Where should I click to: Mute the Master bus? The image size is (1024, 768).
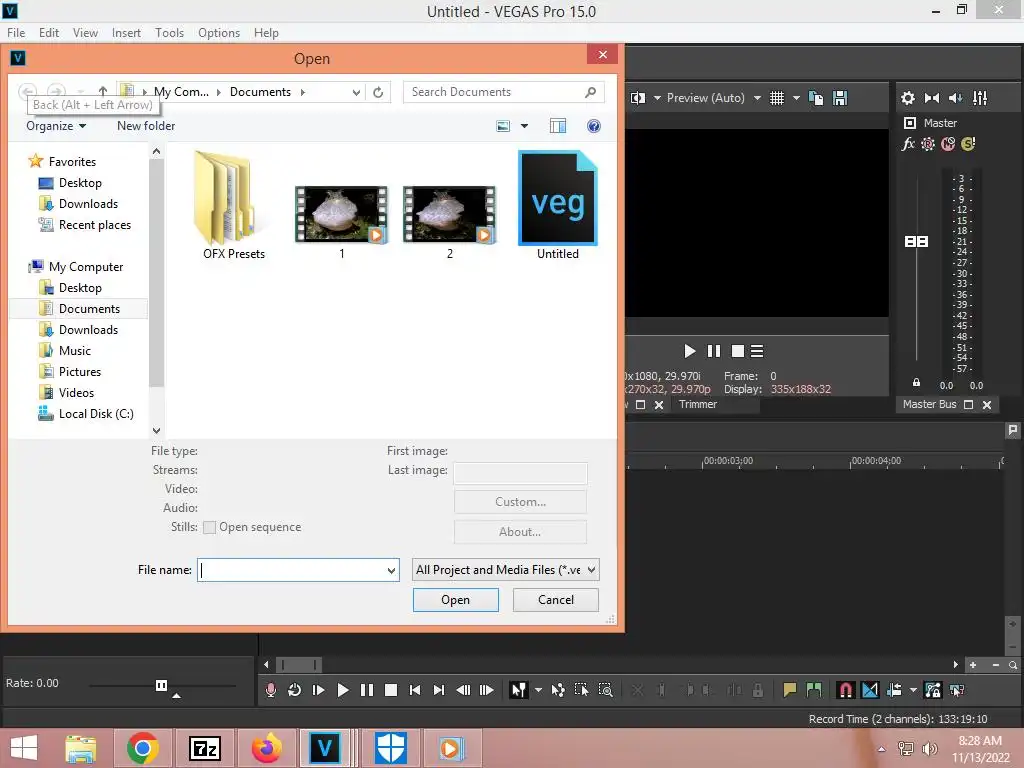coord(948,144)
